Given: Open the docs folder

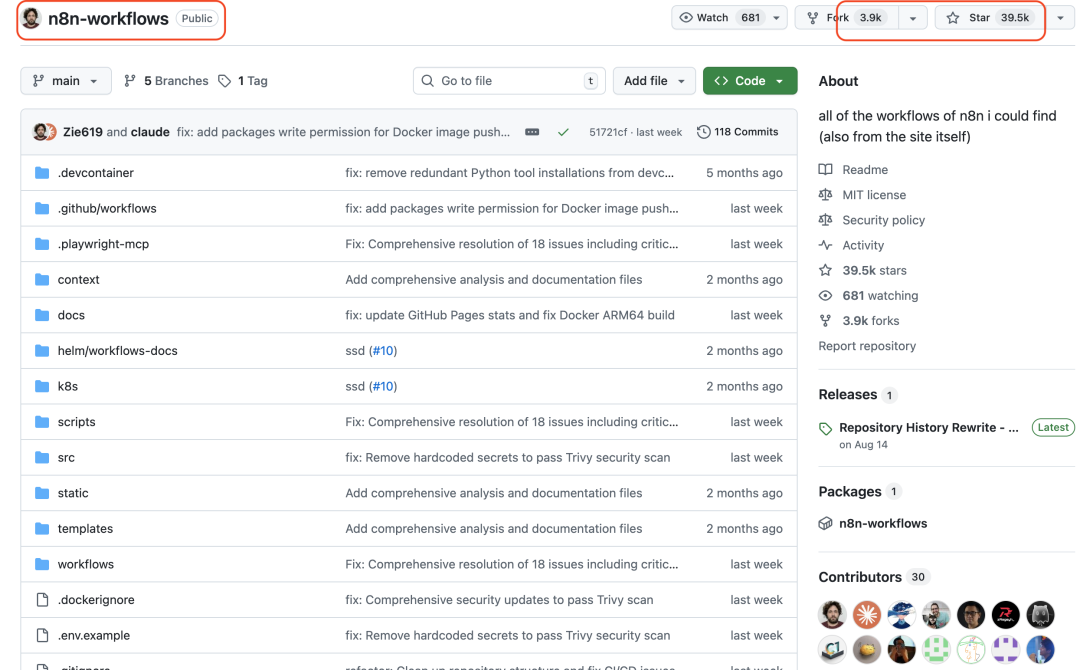Looking at the screenshot, I should (x=71, y=315).
